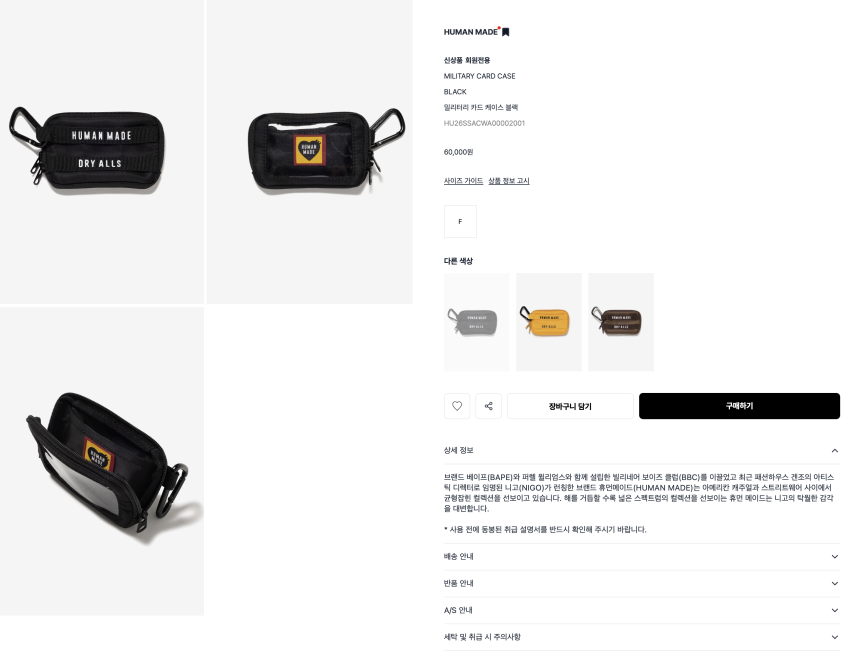Click the heart wishlist icon
The height and width of the screenshot is (651, 850).
(x=457, y=406)
